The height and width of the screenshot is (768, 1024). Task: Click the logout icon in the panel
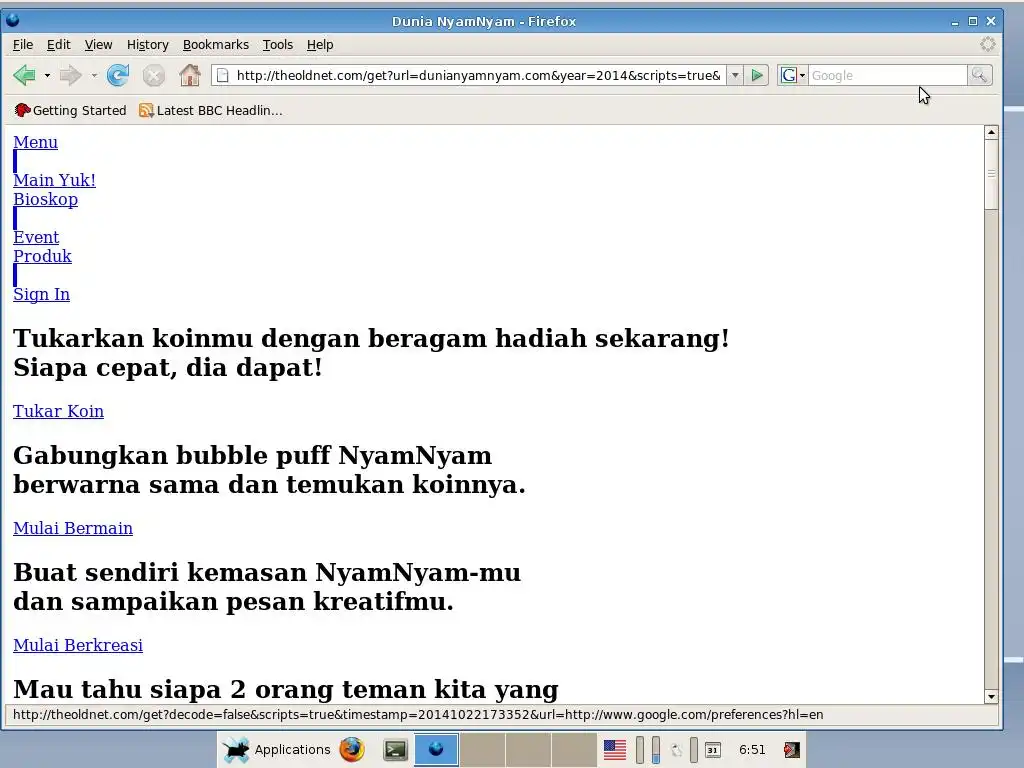pyautogui.click(x=792, y=750)
